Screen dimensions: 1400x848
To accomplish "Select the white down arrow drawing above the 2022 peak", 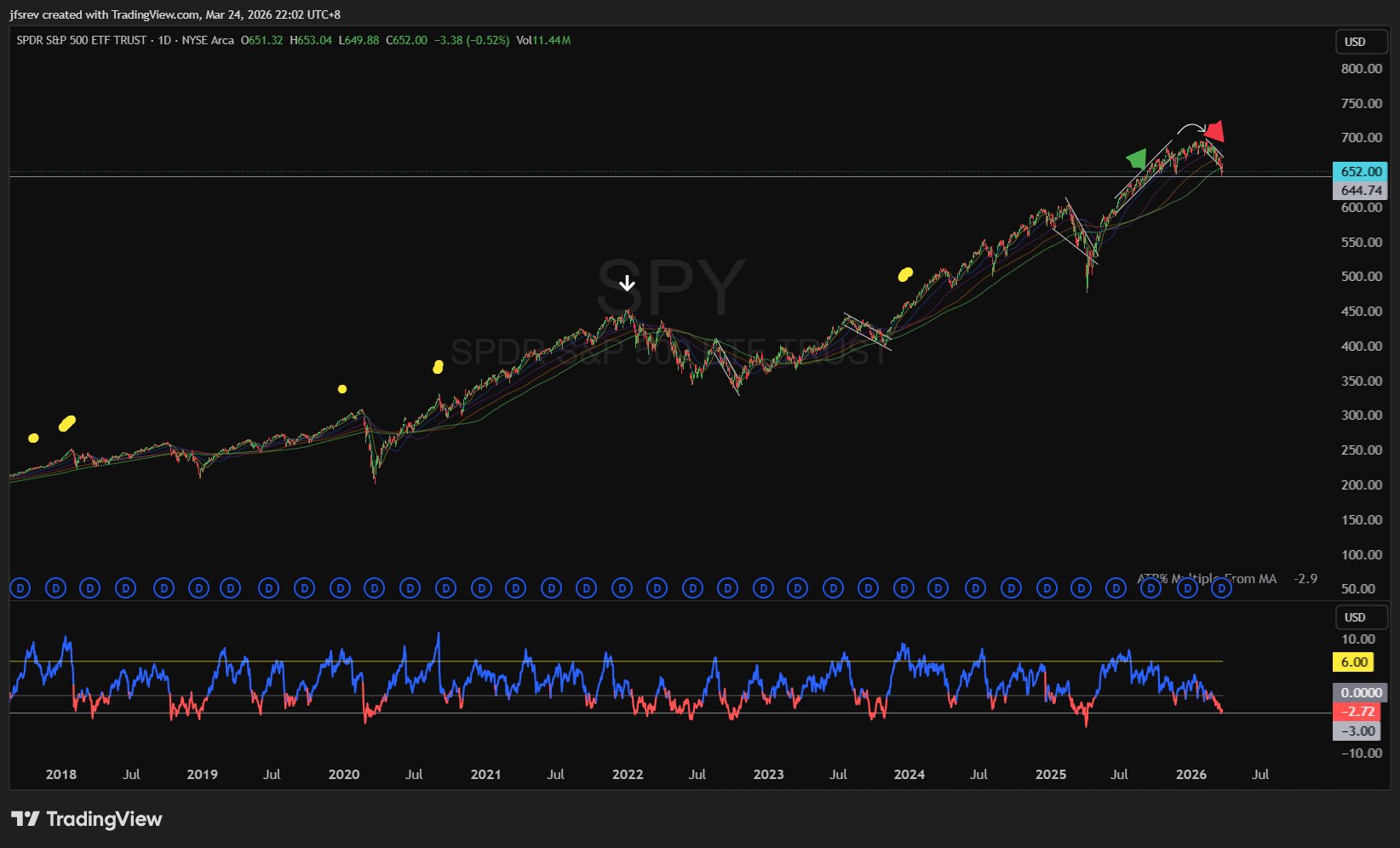I will coord(628,283).
